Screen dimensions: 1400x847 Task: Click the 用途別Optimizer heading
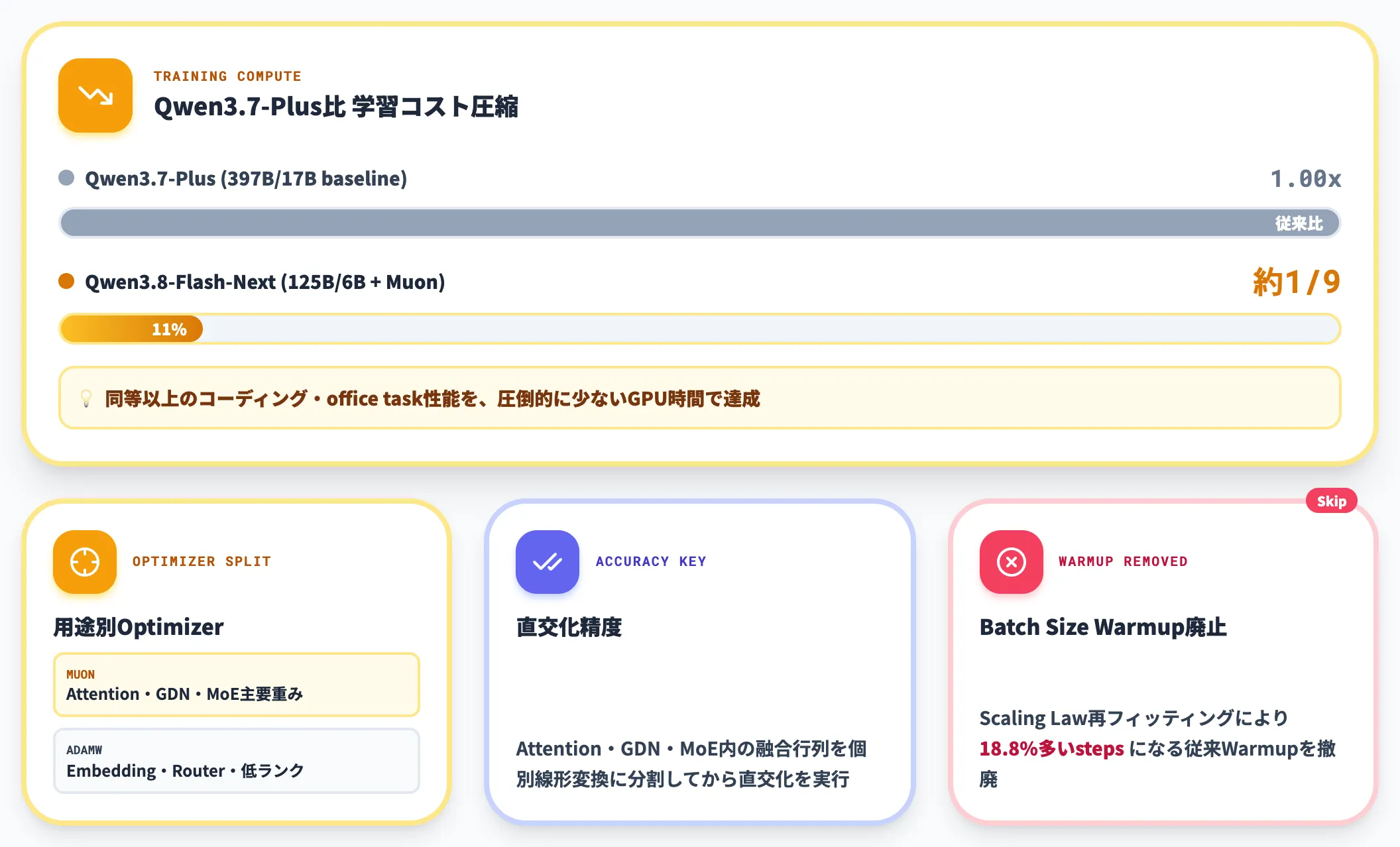[139, 627]
